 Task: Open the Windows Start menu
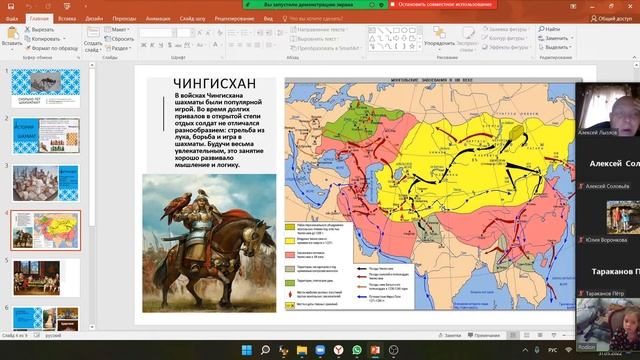point(247,350)
